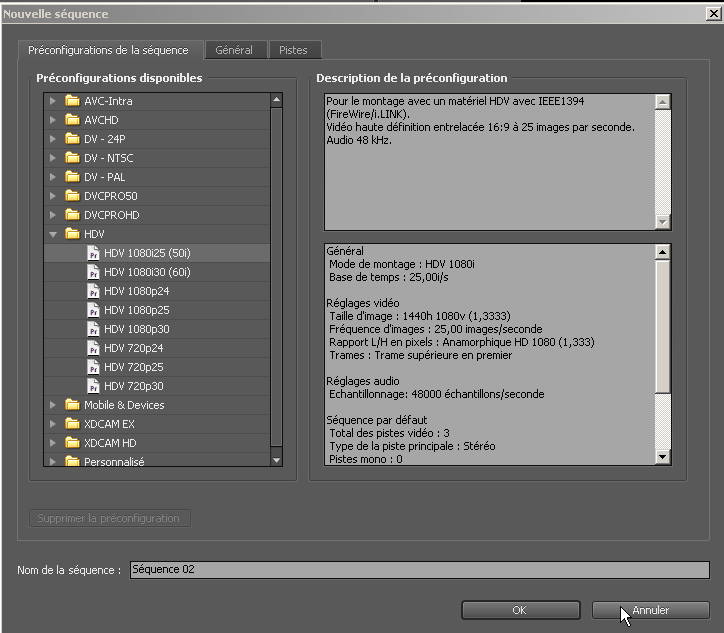Image resolution: width=724 pixels, height=633 pixels.
Task: Click the Général details scroll-down arrow
Action: point(663,457)
